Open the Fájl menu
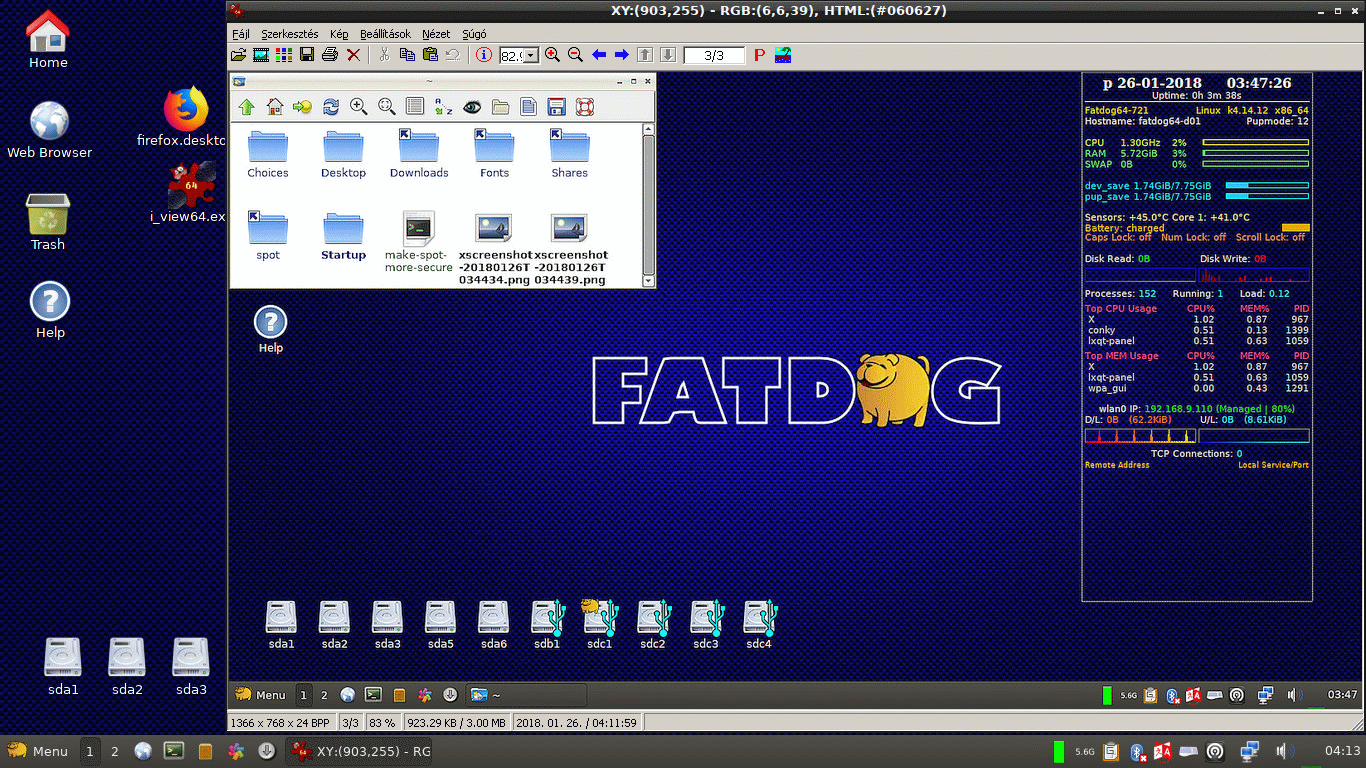Viewport: 1366px width, 768px height. [241, 34]
